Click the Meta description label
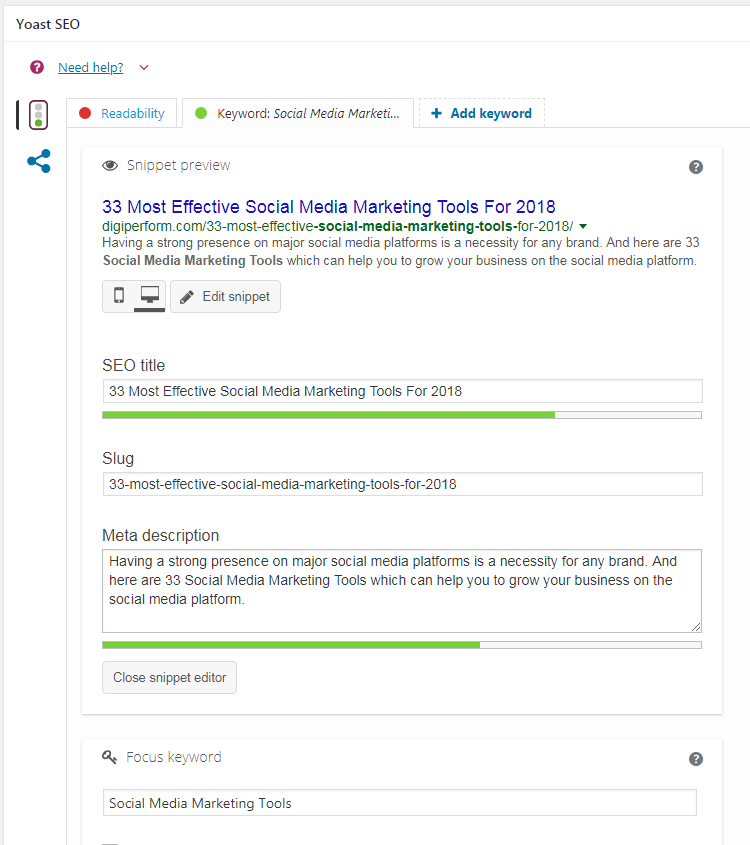Image resolution: width=750 pixels, height=845 pixels. (x=161, y=536)
